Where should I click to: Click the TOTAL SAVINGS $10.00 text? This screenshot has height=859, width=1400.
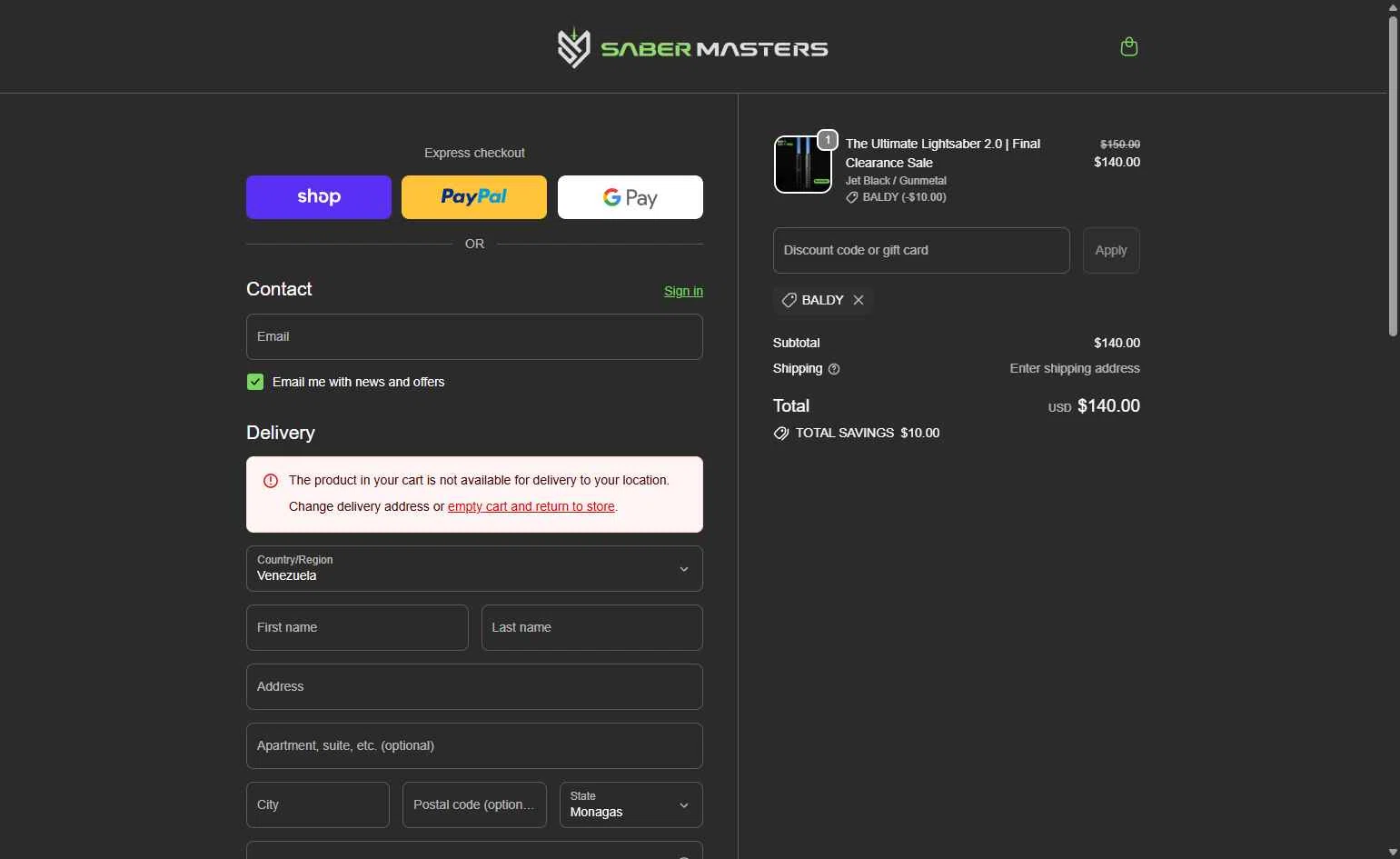868,433
